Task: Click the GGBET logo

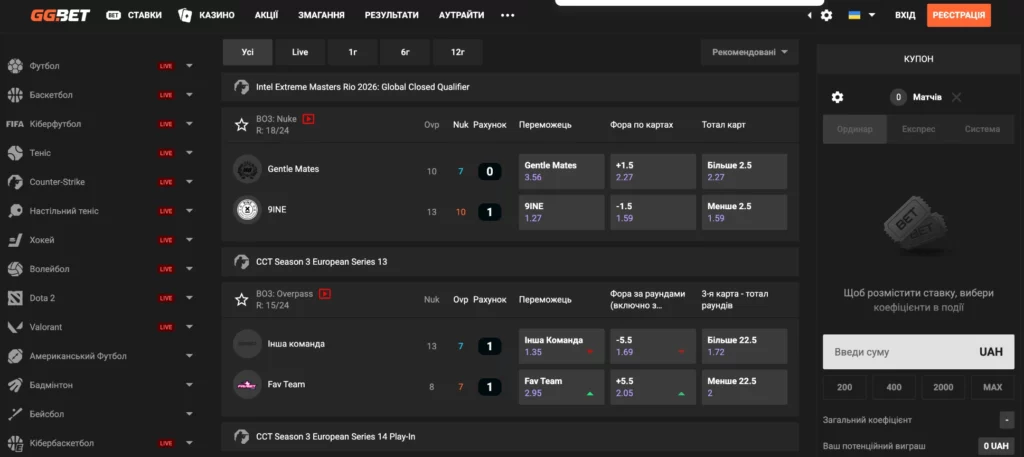Action: 48,14
